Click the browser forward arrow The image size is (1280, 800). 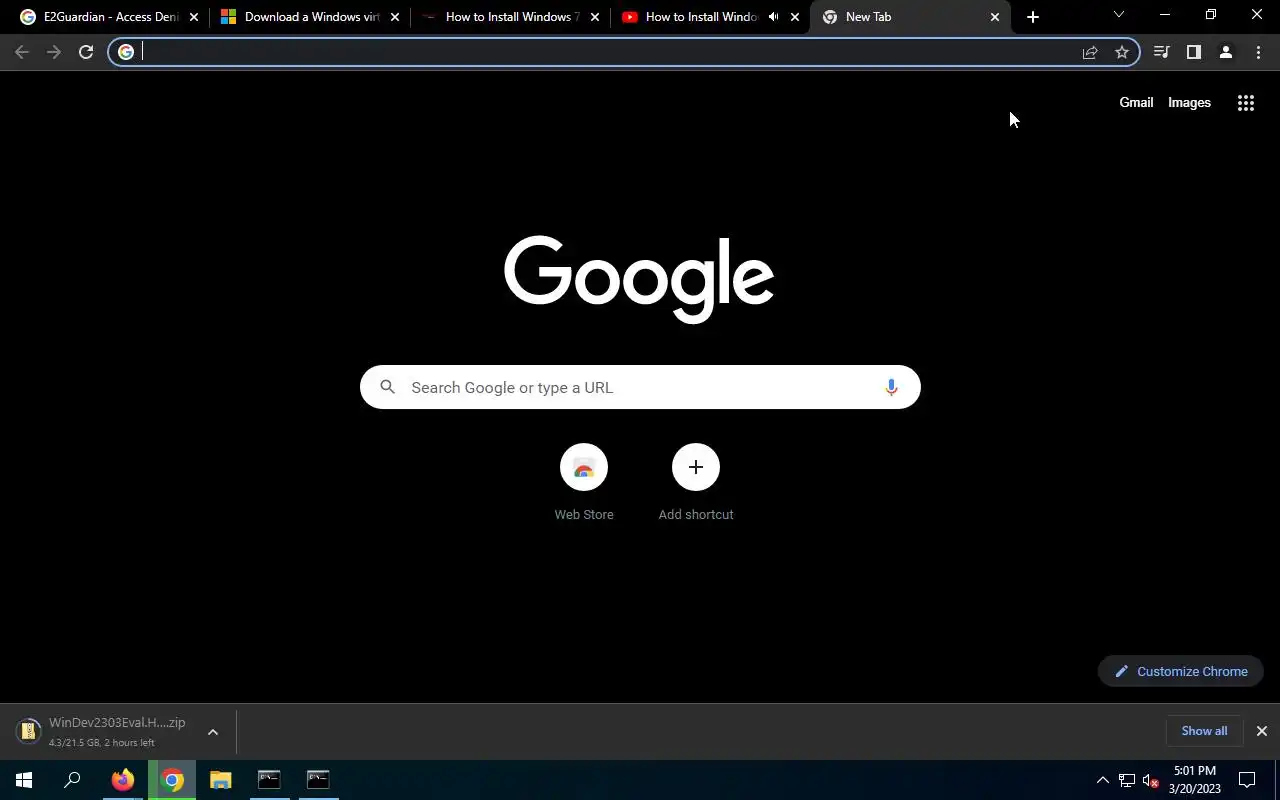54,52
